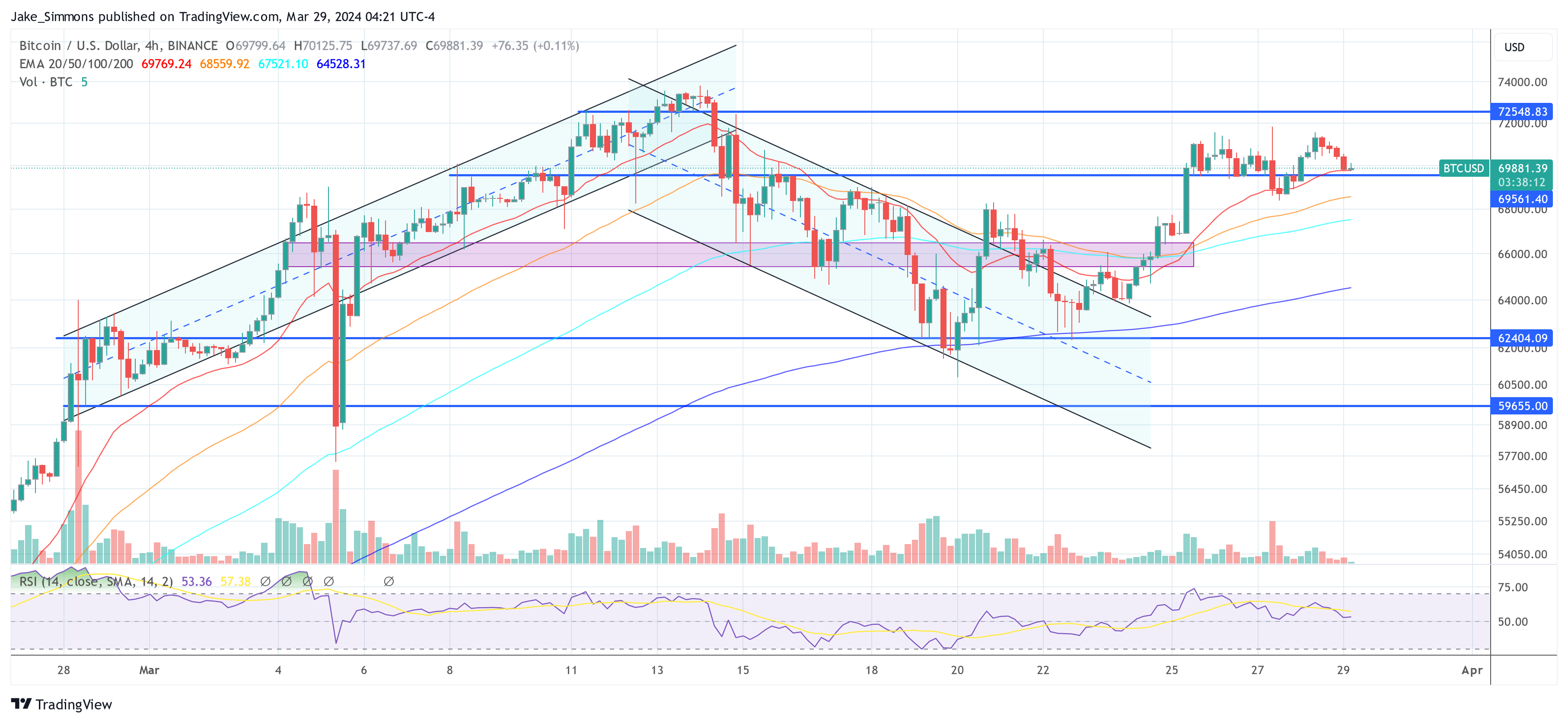This screenshot has height=723, width=1568.
Task: Click the 64000.00 price axis label
Action: coord(1522,300)
